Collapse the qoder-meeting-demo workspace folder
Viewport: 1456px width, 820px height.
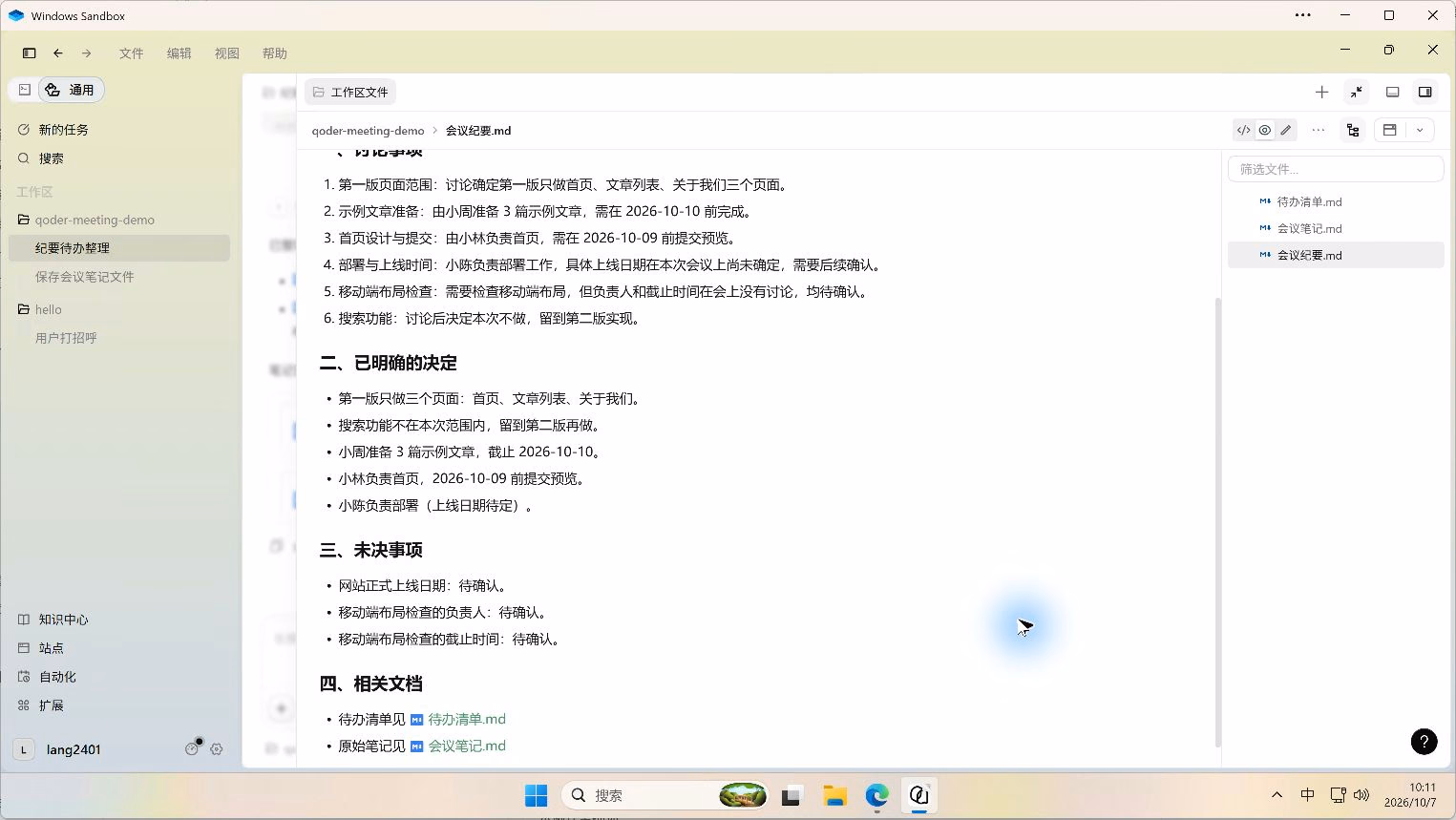84,220
